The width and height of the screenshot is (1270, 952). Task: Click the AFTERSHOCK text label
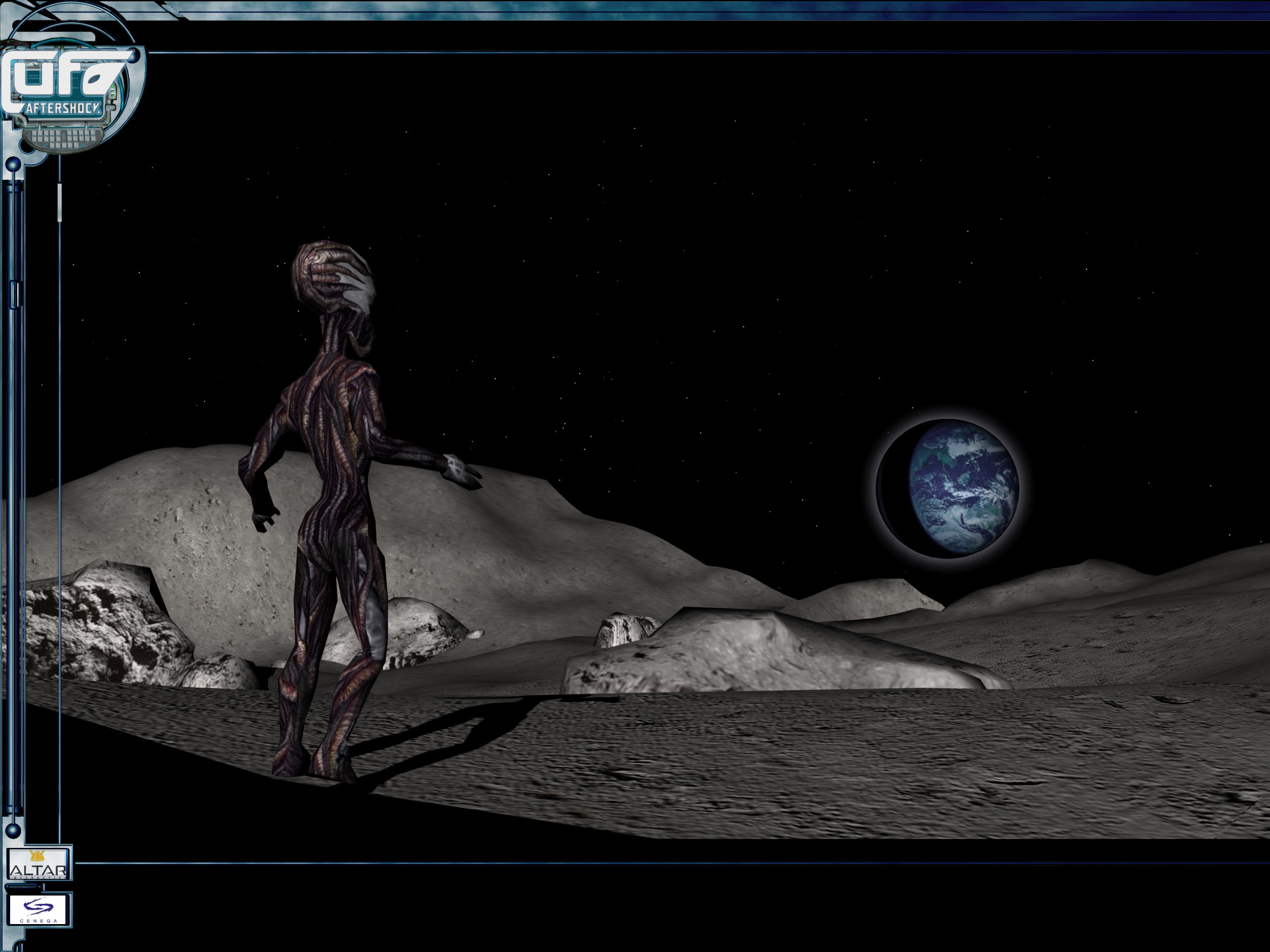coord(63,109)
